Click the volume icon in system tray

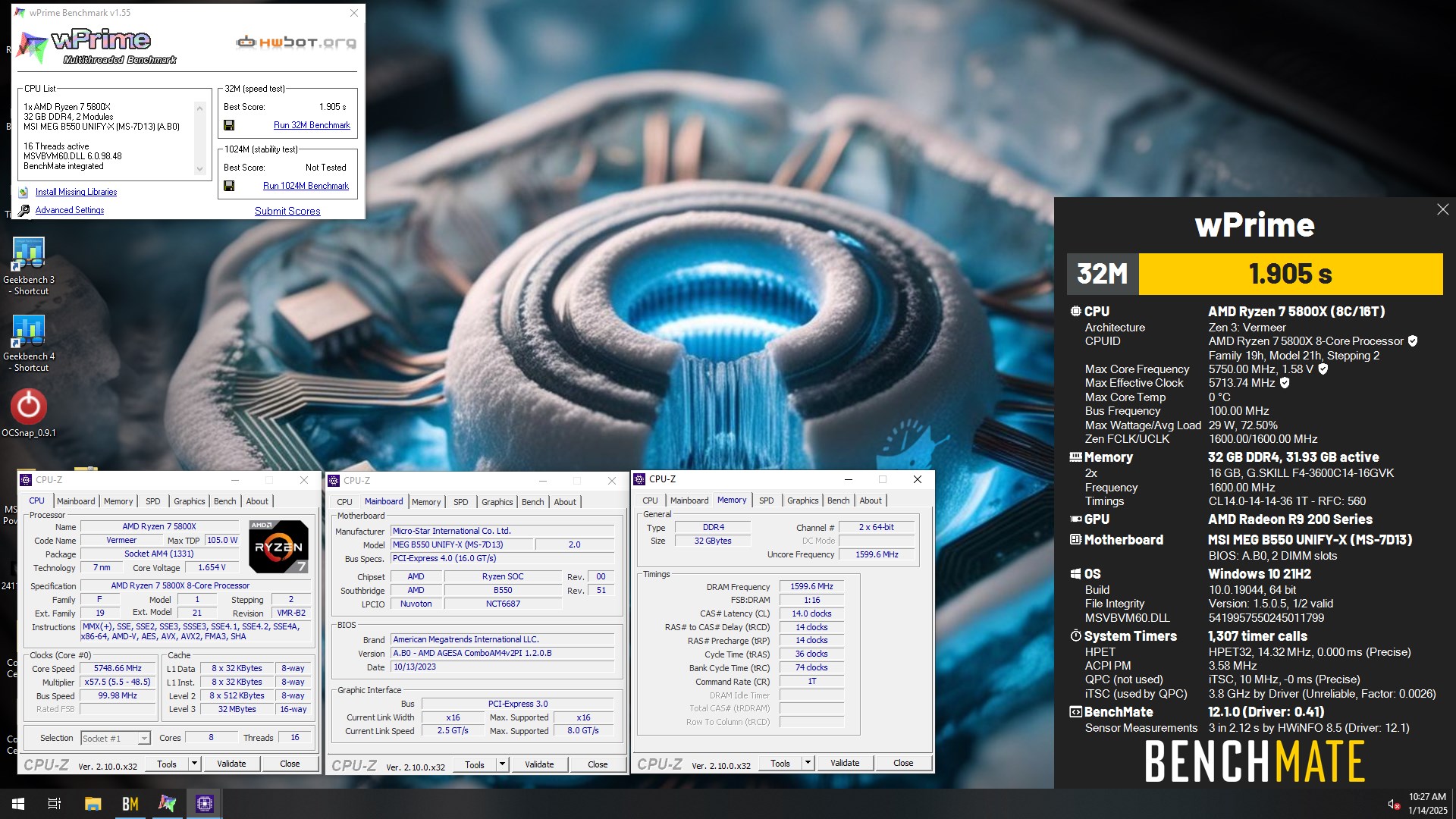[x=1393, y=804]
